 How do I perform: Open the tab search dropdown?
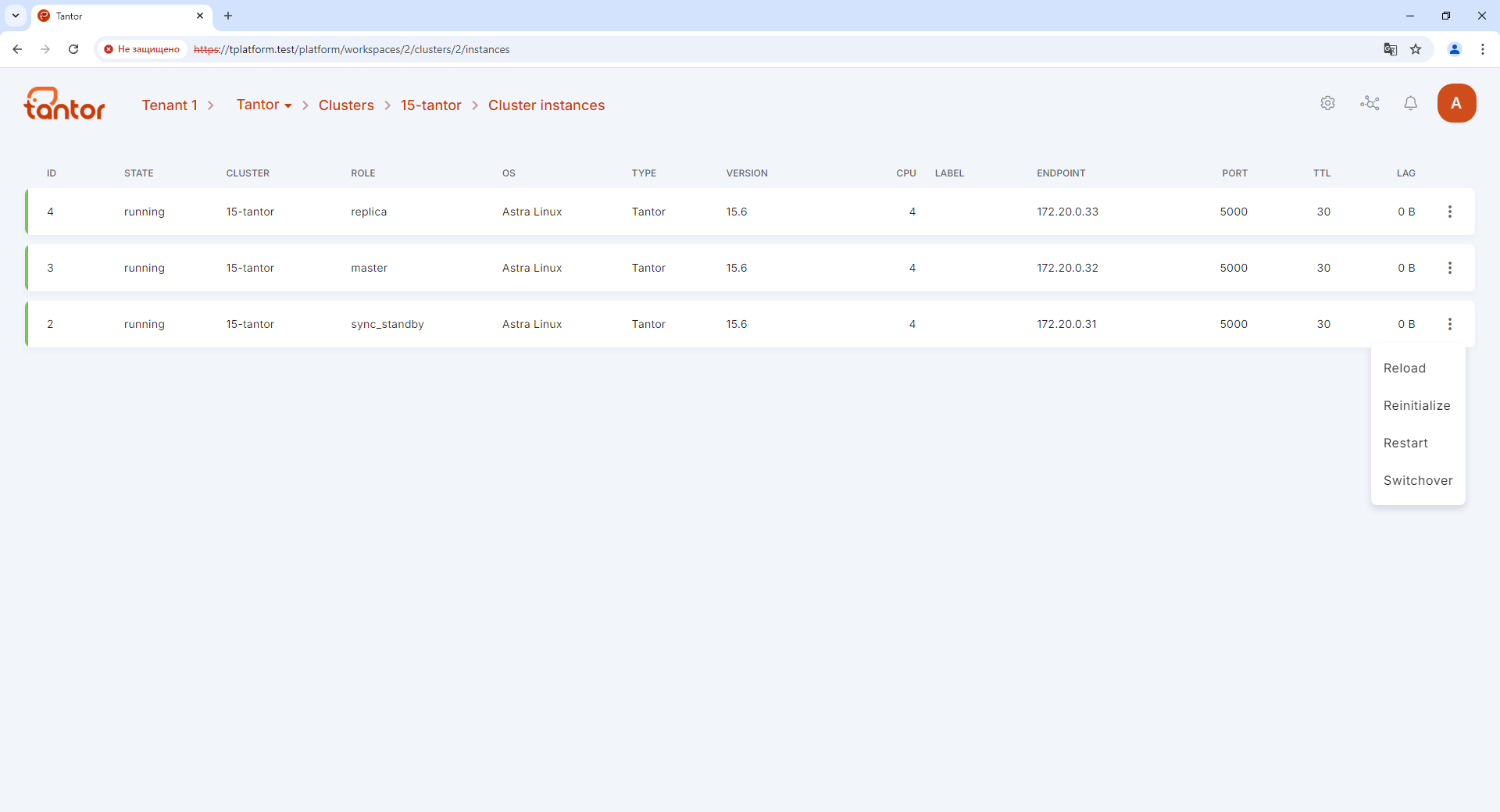(16, 16)
